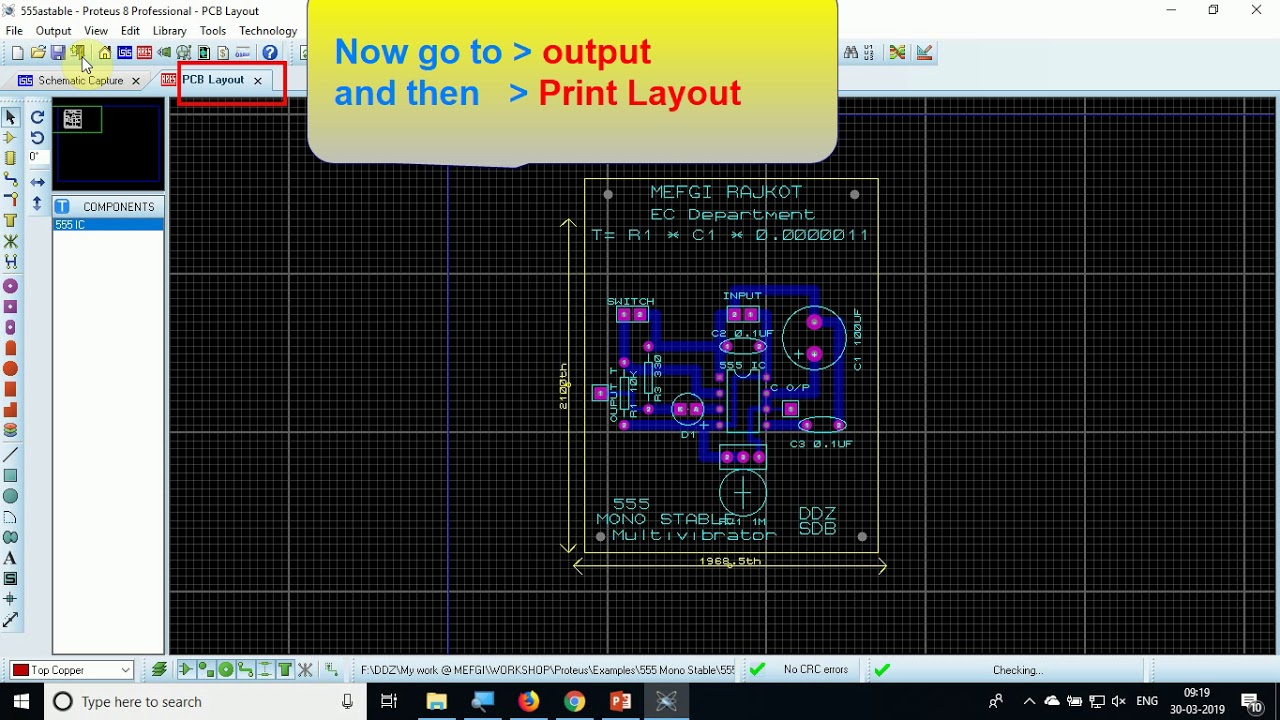Click the rotation angle input field
Screen dimensions: 1280x720
click(37, 157)
